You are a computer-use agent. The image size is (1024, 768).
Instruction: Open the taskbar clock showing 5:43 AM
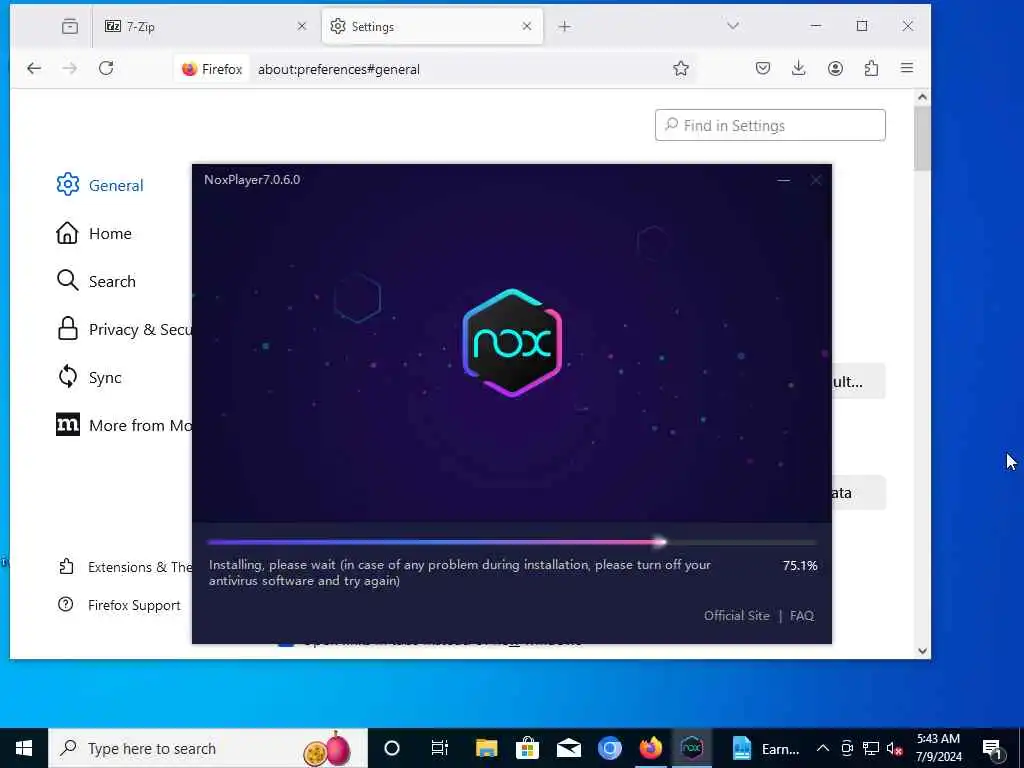(938, 748)
